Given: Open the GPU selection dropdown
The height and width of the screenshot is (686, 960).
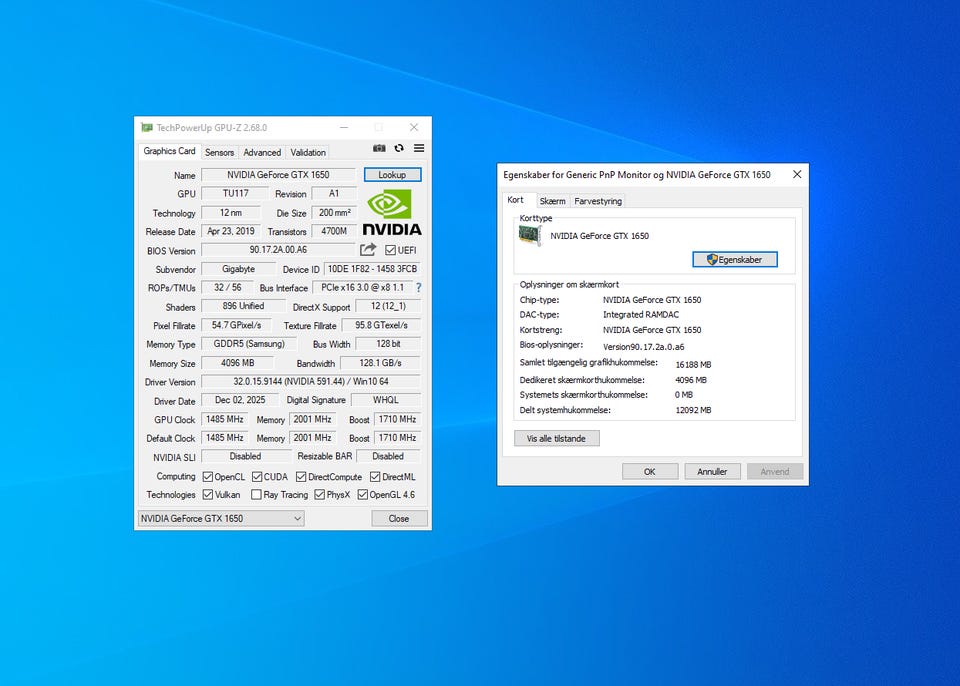Looking at the screenshot, I should (x=220, y=518).
